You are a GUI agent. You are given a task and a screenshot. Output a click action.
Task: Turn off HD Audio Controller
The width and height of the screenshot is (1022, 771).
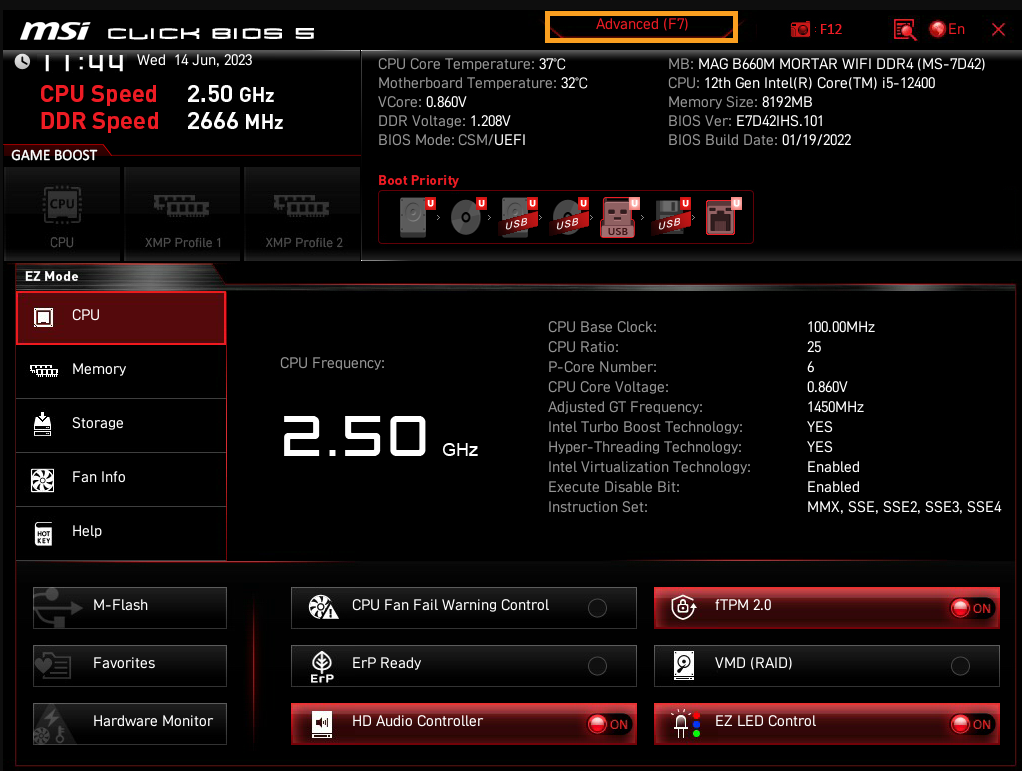point(608,724)
